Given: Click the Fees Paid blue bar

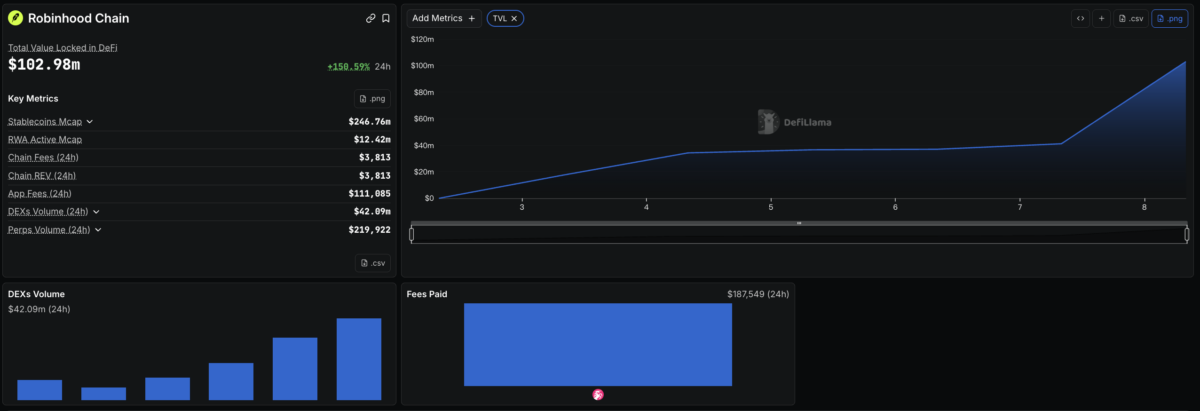Looking at the screenshot, I should pyautogui.click(x=598, y=345).
